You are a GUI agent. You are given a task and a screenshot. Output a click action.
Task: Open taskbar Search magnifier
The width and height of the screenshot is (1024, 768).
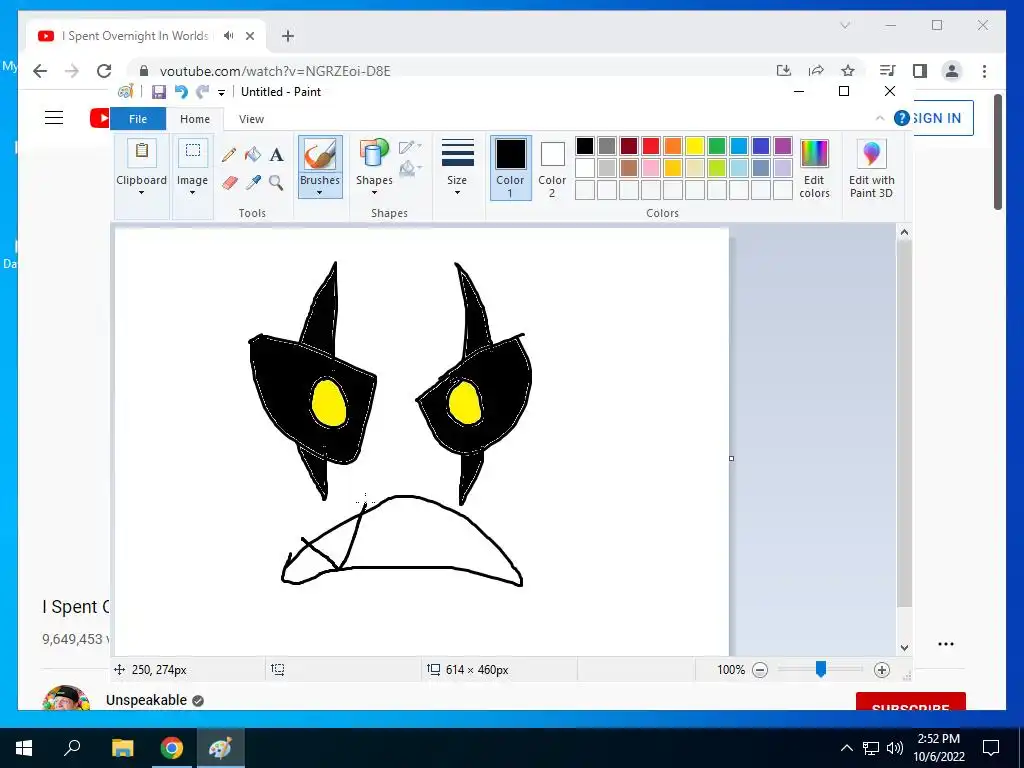(x=72, y=748)
